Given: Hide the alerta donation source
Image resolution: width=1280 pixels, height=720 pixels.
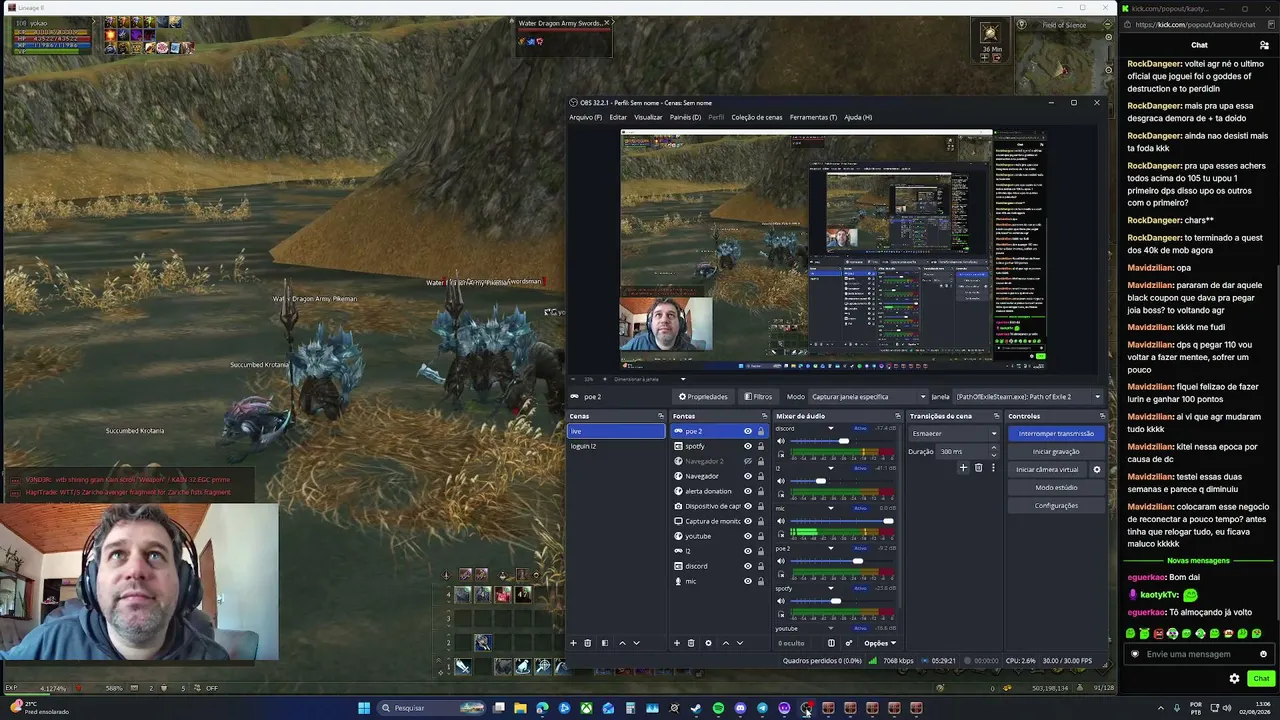Looking at the screenshot, I should tap(747, 491).
